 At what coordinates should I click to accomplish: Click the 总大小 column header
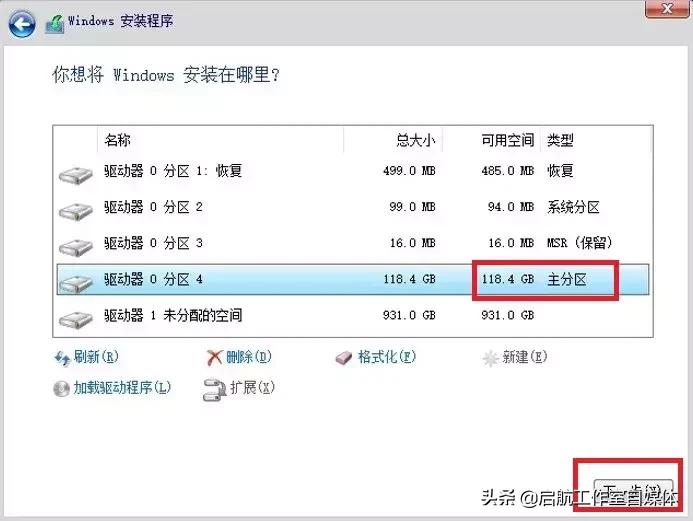415,141
